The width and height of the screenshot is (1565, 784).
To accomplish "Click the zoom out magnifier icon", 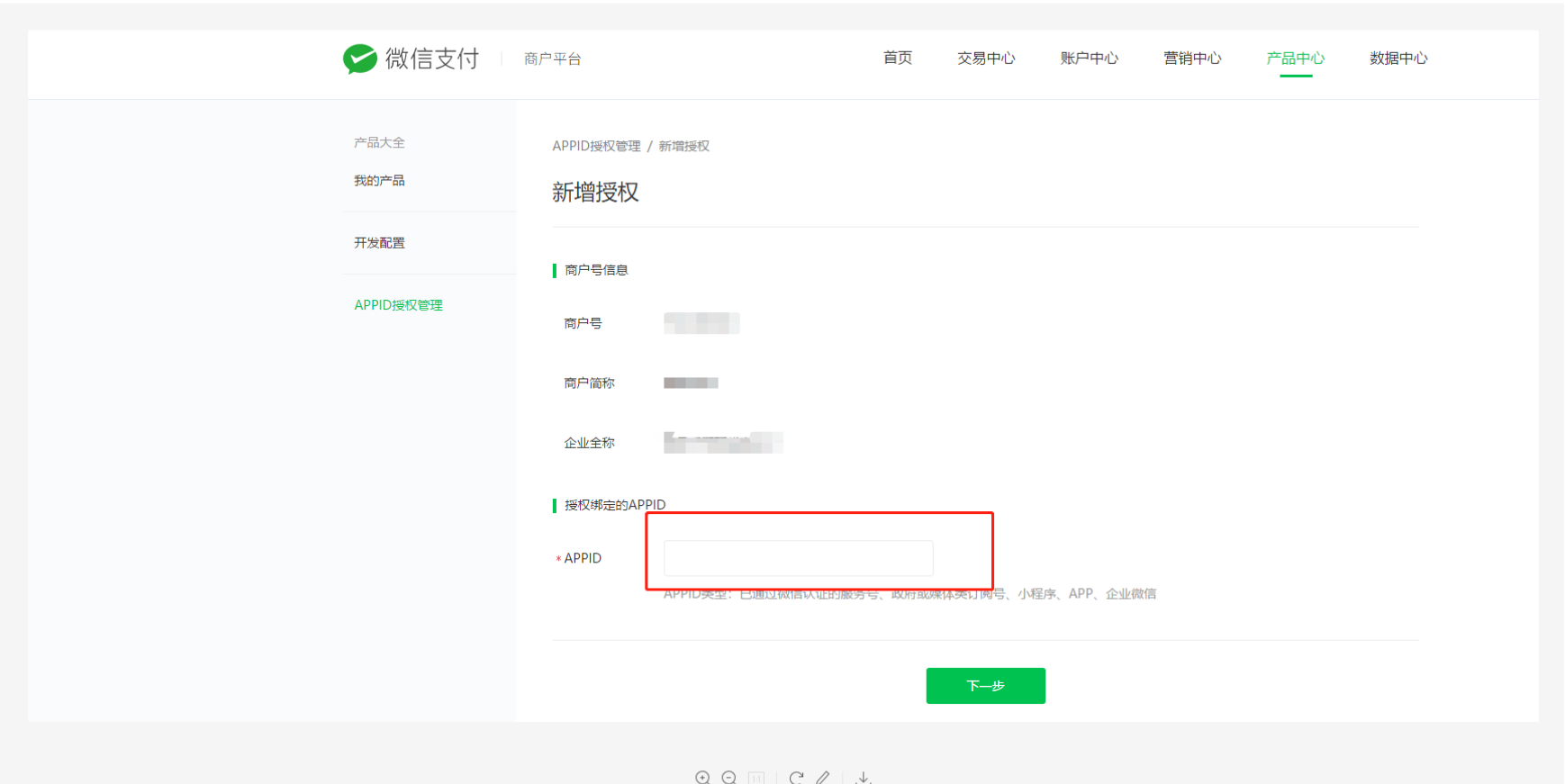I will [729, 777].
